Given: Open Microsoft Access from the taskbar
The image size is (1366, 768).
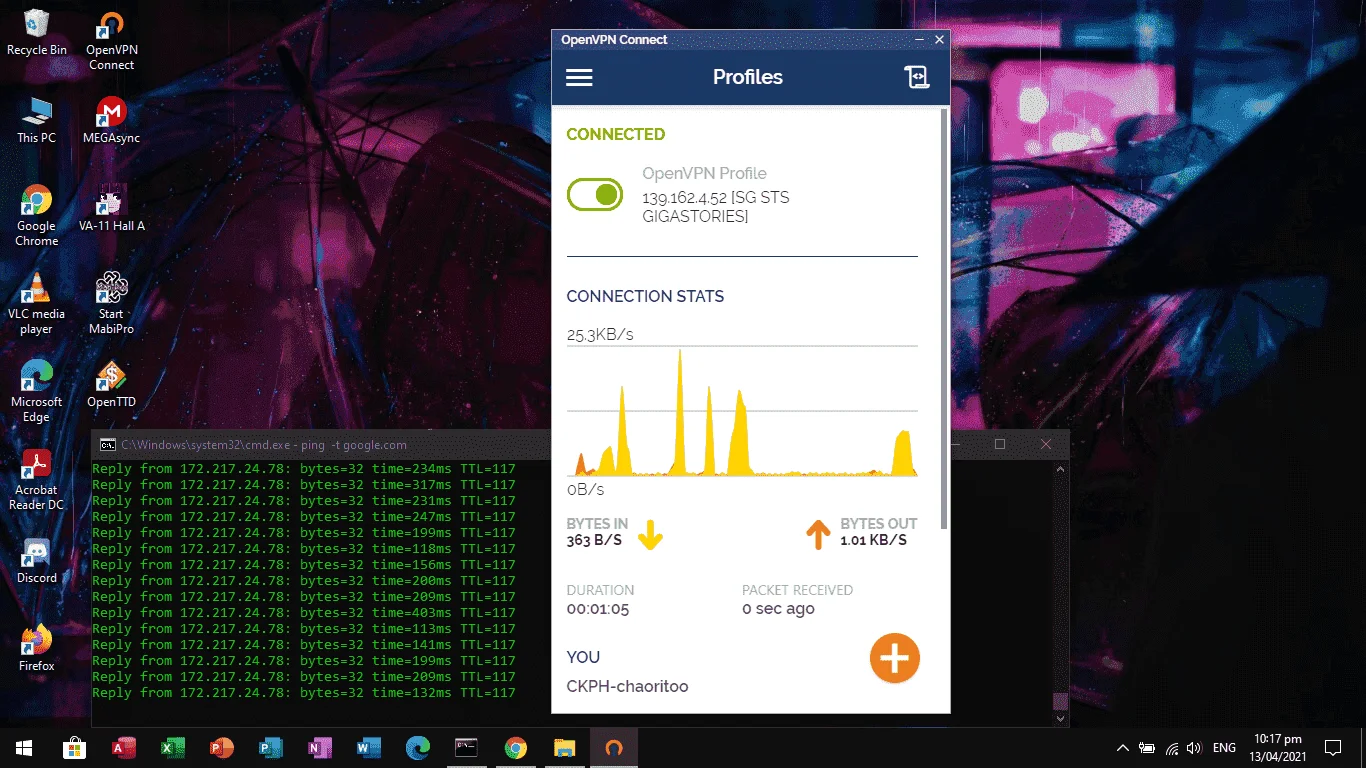Looking at the screenshot, I should 124,748.
